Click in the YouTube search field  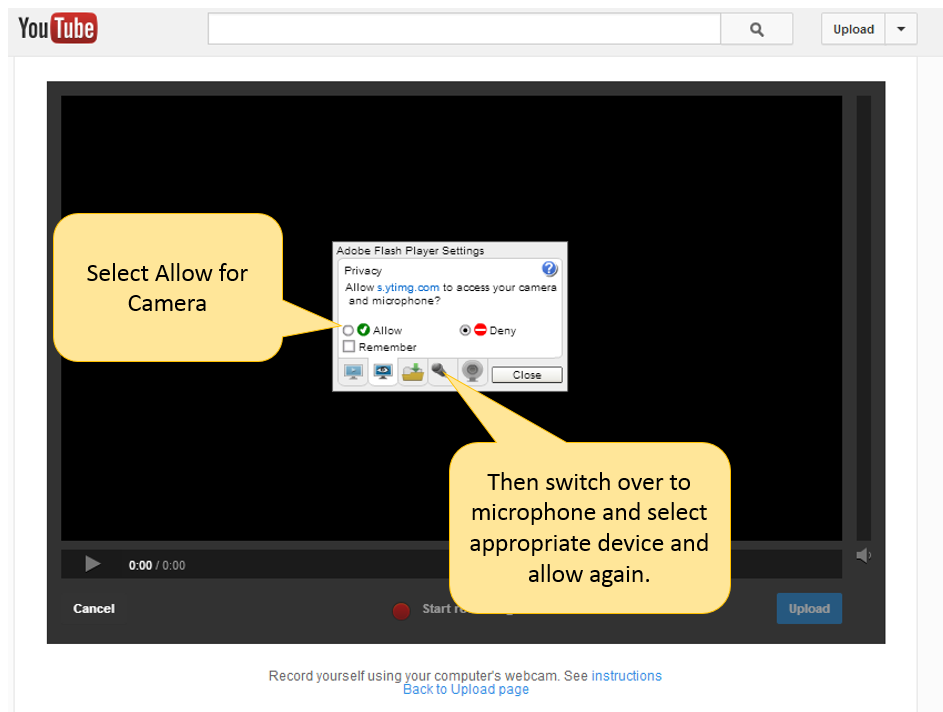point(464,29)
